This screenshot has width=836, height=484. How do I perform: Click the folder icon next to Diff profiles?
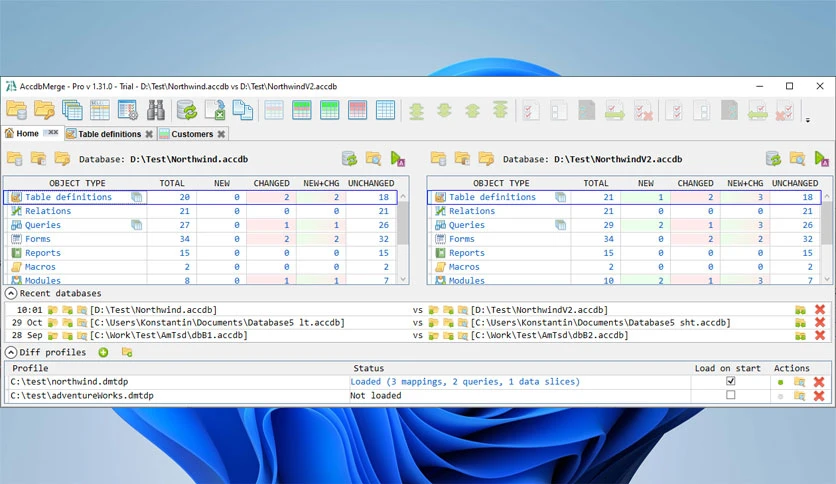[127, 352]
